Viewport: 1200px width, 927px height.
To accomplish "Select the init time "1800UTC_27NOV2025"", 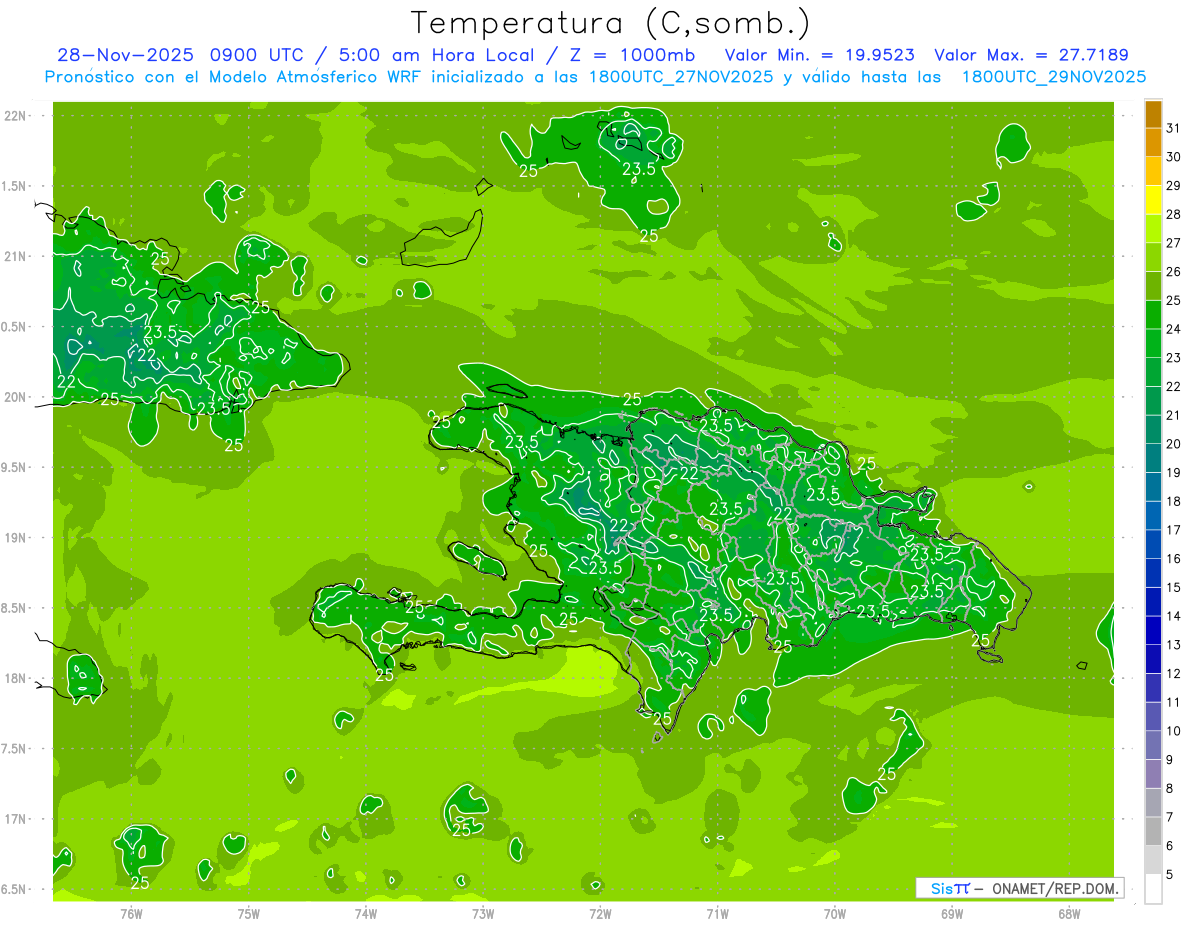I will [677, 77].
